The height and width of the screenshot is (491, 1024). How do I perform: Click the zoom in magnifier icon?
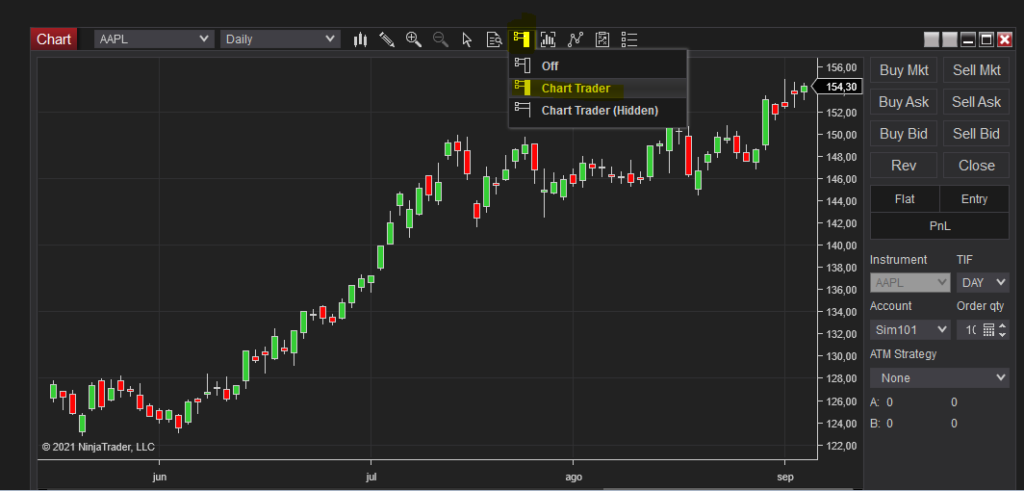coord(413,40)
